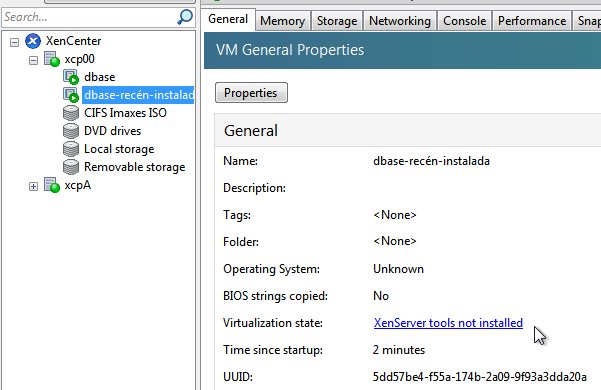601x390 pixels.
Task: Select the xcp00 host label
Action: (x=79, y=59)
